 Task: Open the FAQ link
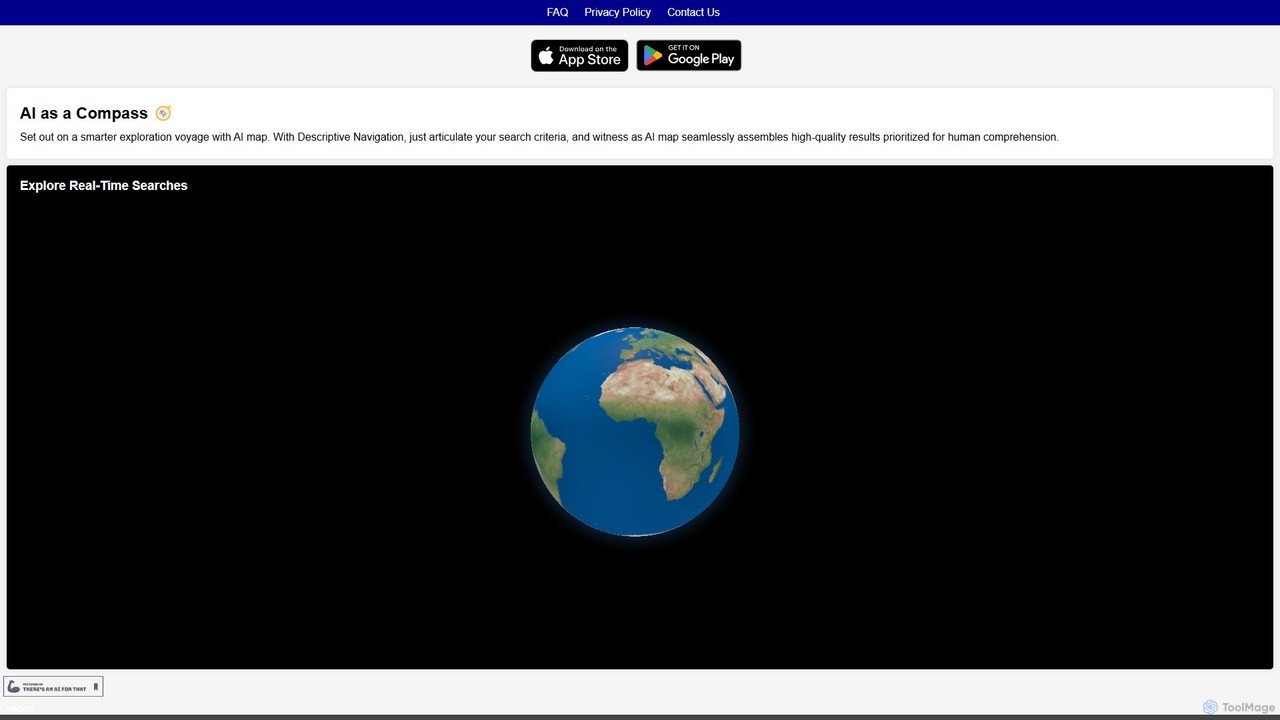coord(557,12)
